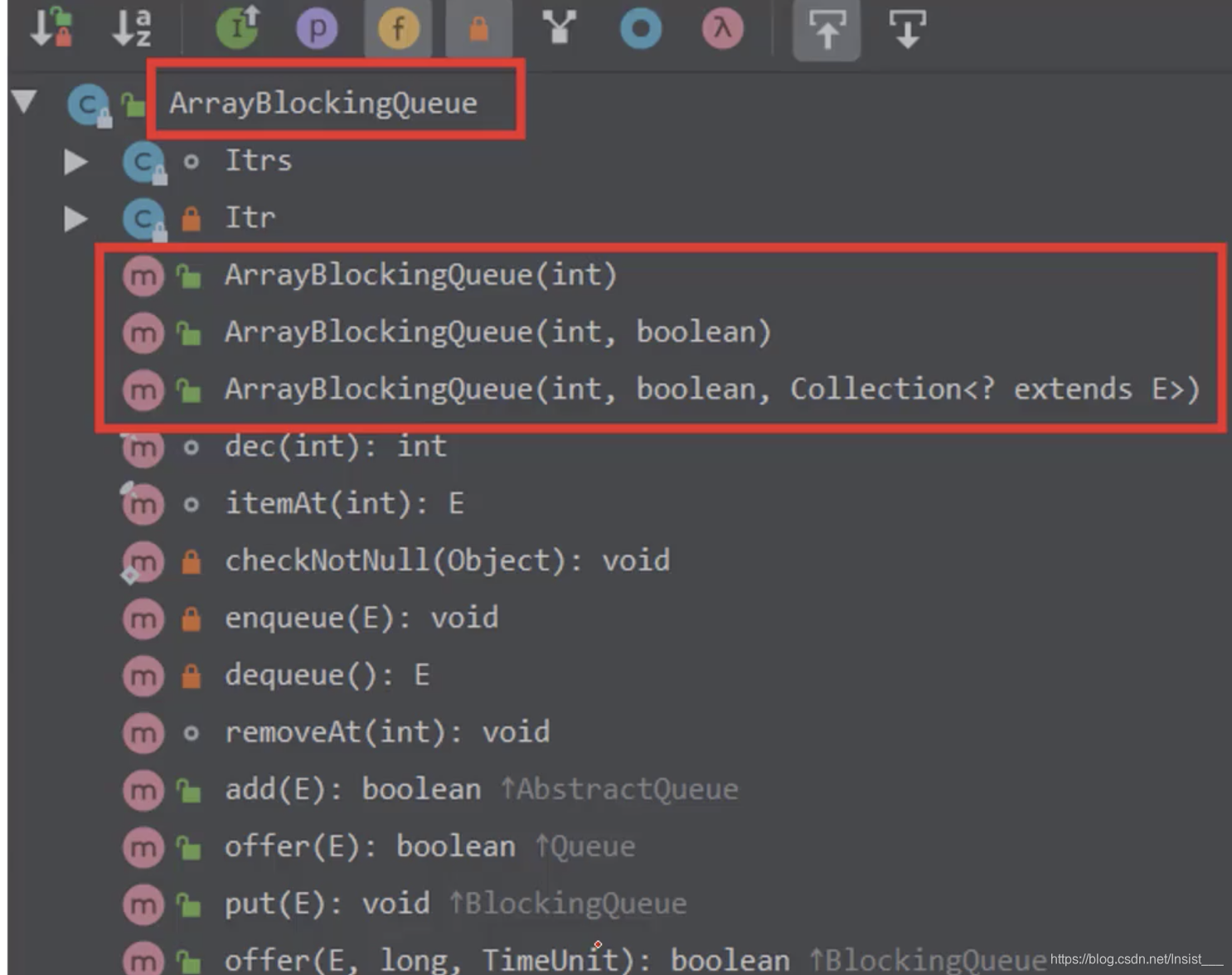Screen dimensions: 1232x975
Task: Click method icon of offer(E): boolean
Action: pyautogui.click(x=143, y=848)
